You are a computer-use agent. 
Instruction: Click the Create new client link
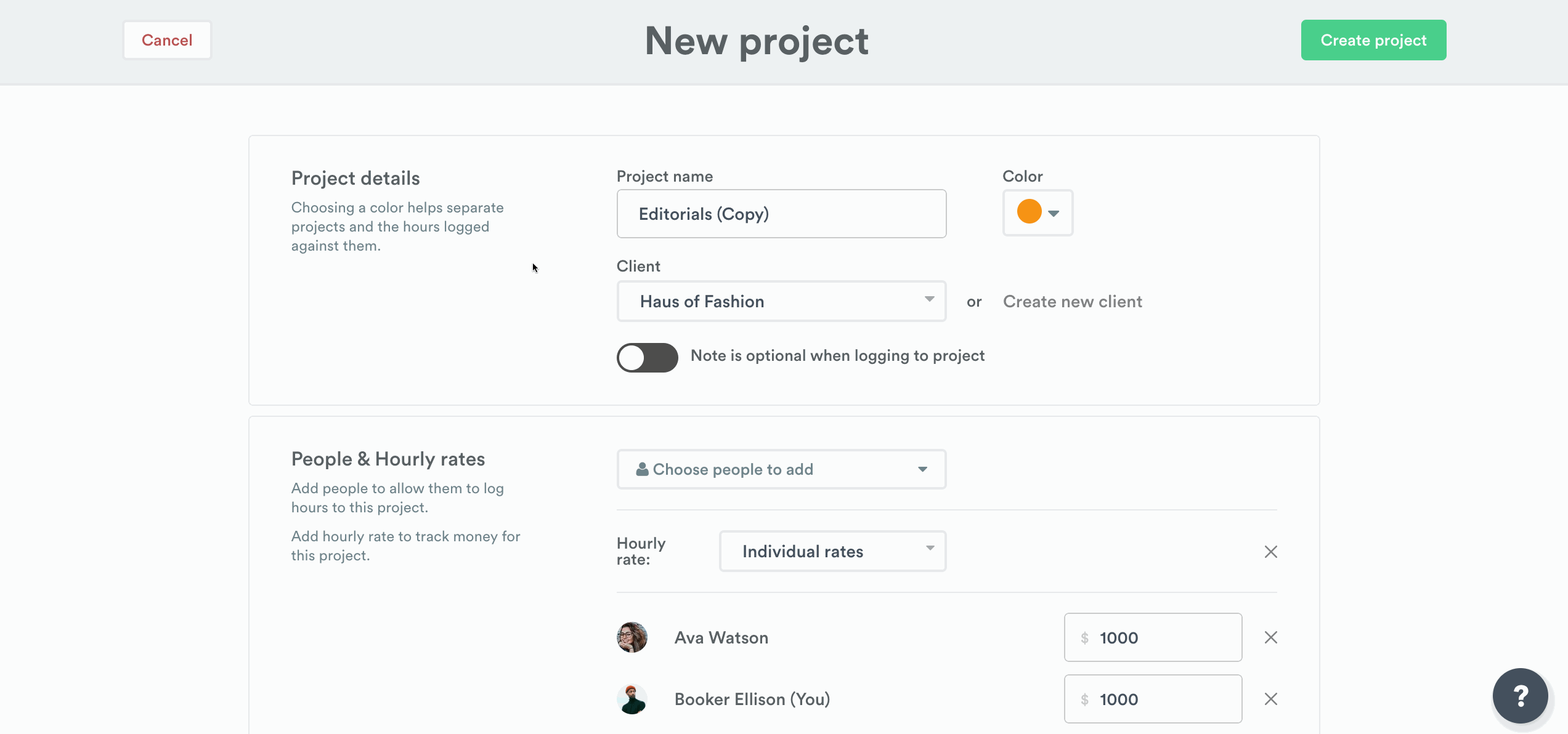(x=1073, y=301)
